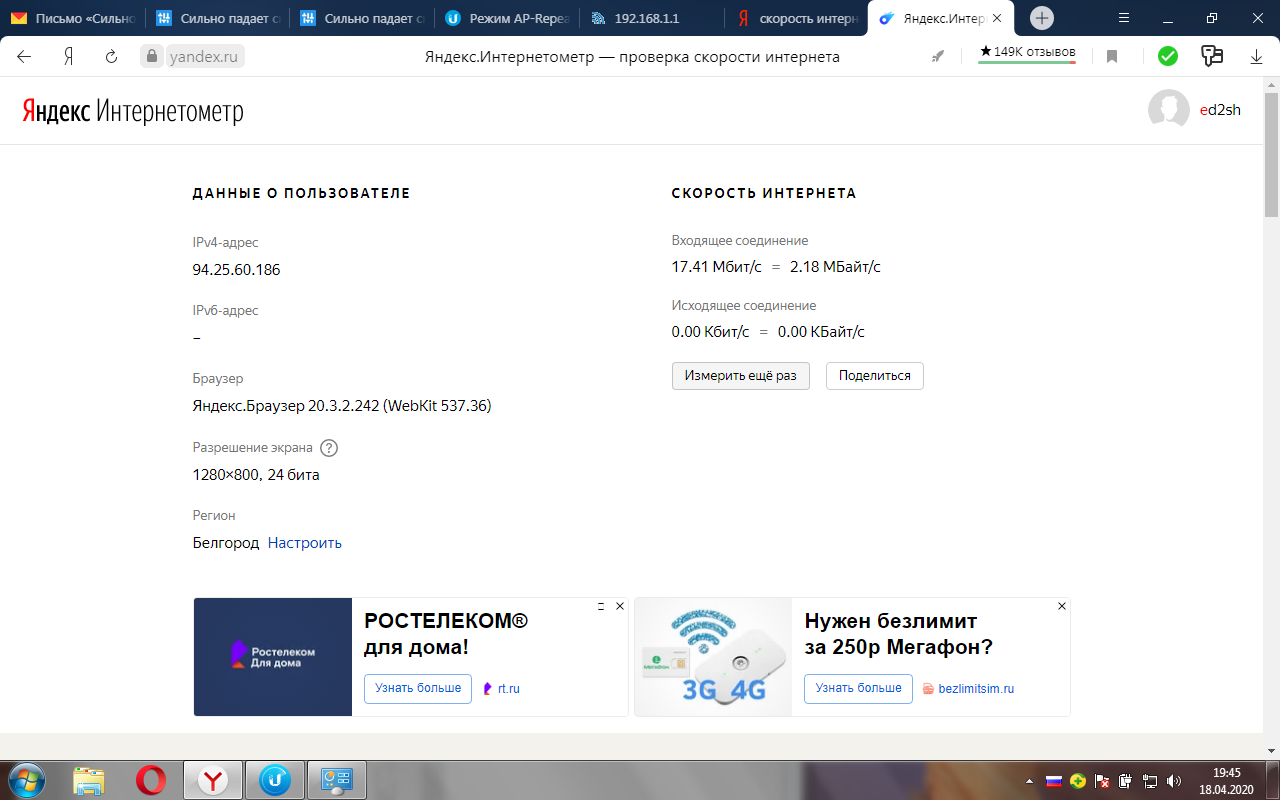
Task: Open a new tab with the plus button
Action: 1042,18
